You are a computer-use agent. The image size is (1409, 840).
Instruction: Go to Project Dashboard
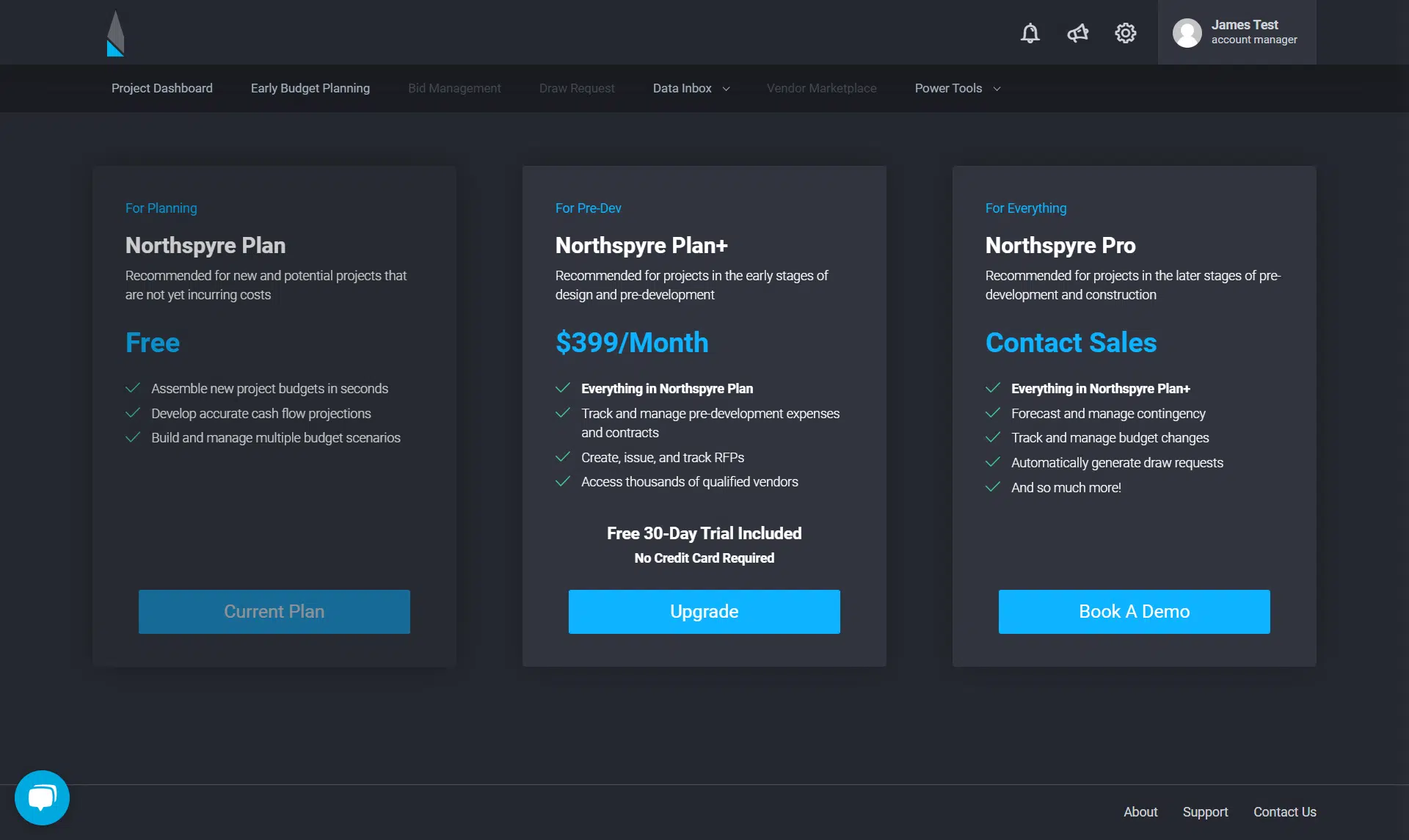(x=162, y=88)
